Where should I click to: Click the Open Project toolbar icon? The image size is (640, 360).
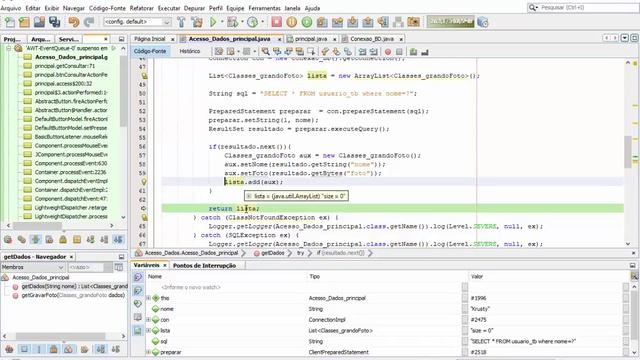click(40, 22)
